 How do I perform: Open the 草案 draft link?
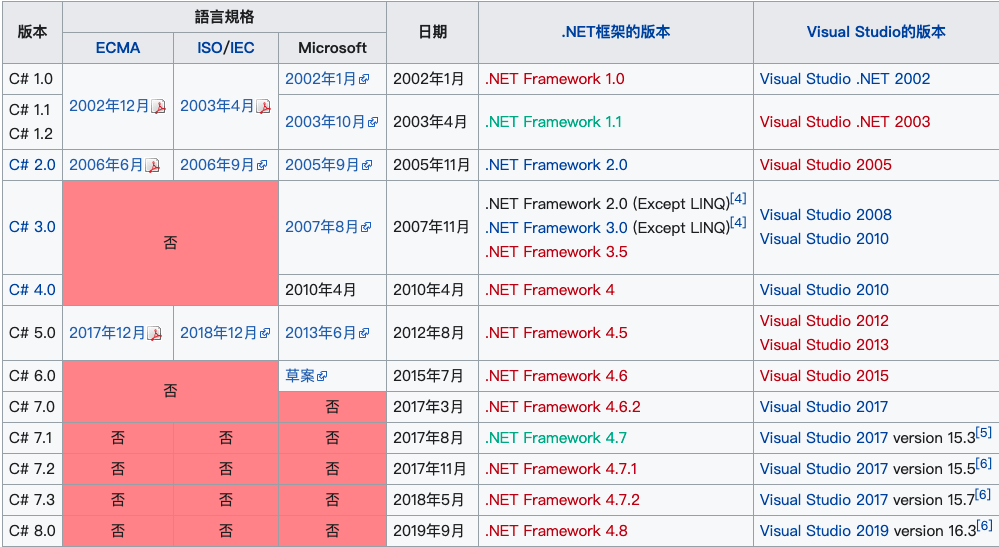coord(299,376)
